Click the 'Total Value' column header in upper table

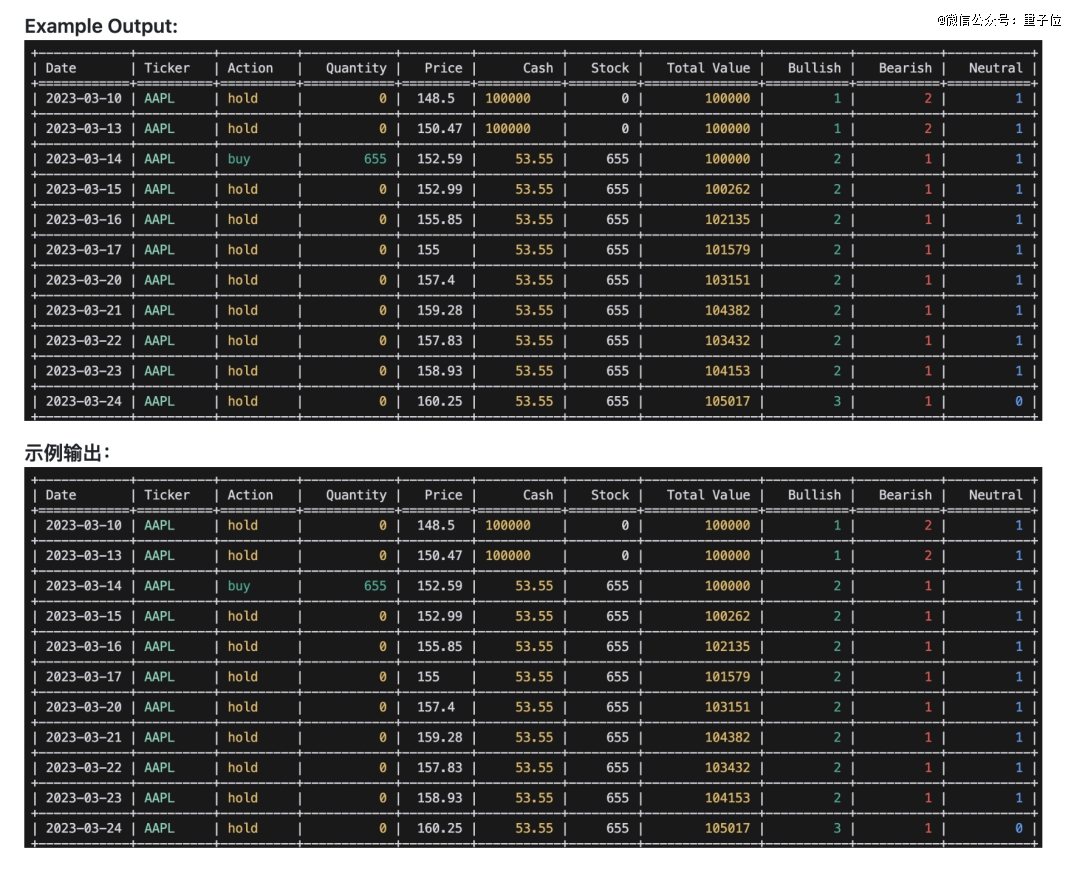coord(708,68)
